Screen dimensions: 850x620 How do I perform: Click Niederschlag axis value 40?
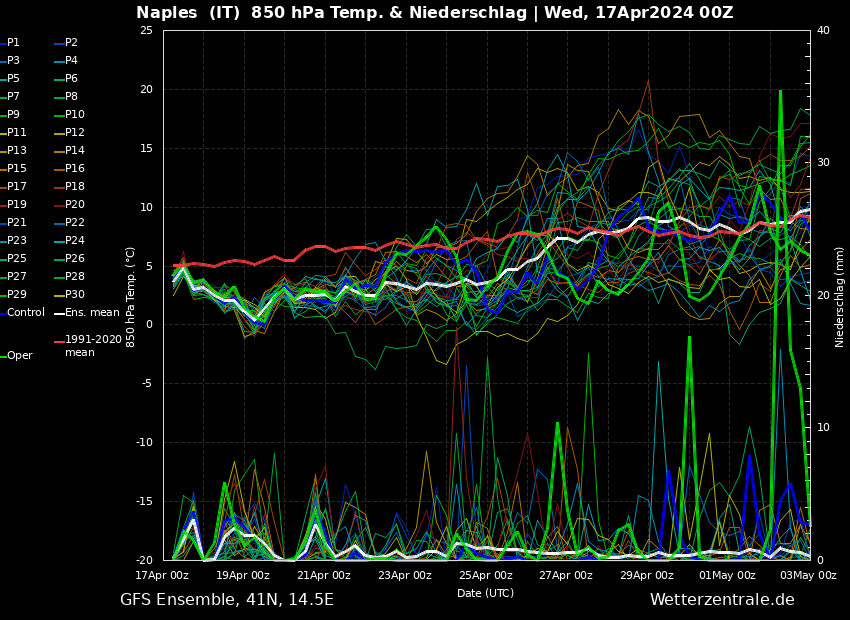pos(823,30)
